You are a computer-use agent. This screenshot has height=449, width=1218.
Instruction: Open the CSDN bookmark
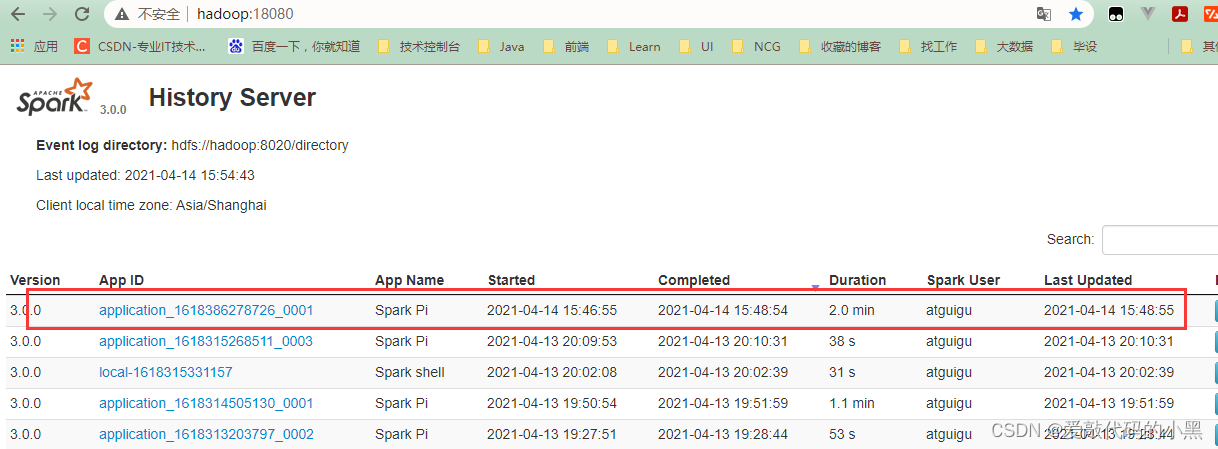pyautogui.click(x=140, y=46)
